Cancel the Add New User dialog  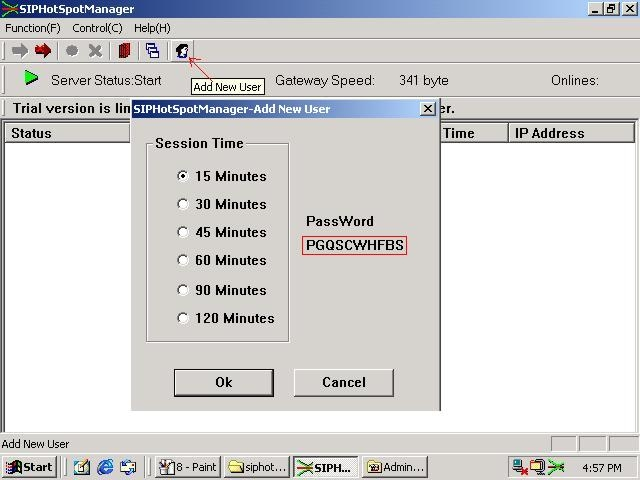point(344,382)
